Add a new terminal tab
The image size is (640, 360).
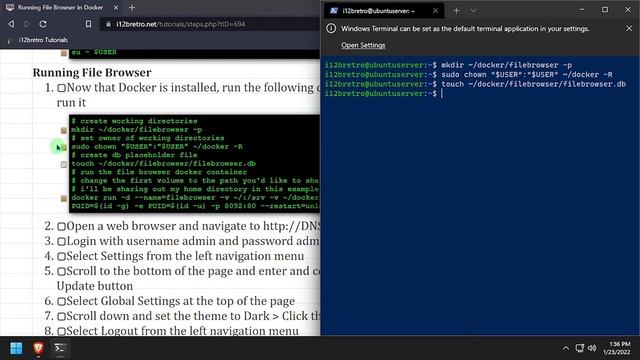coord(456,11)
